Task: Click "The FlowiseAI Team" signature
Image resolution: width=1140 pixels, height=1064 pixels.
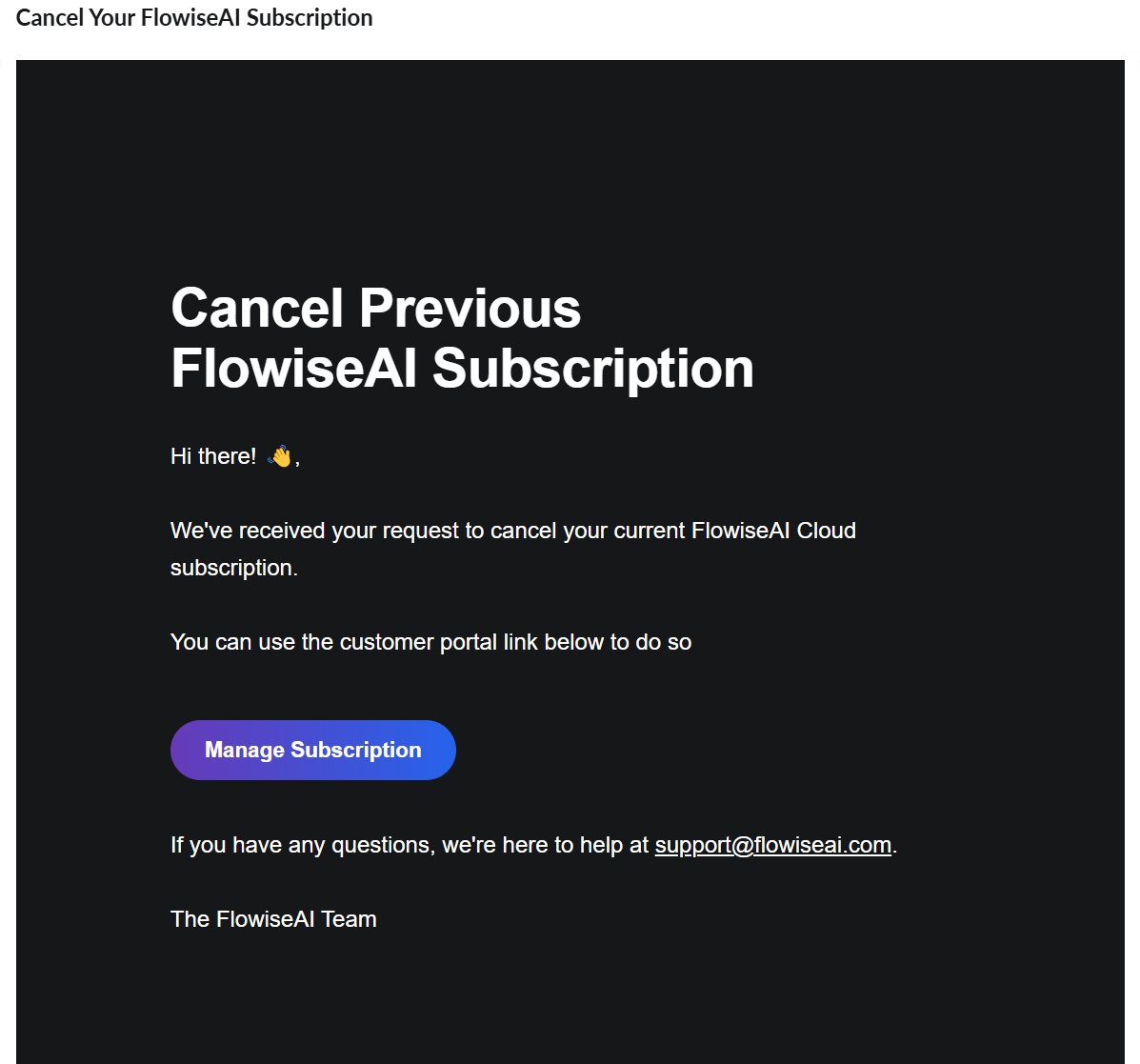Action: pos(273,919)
